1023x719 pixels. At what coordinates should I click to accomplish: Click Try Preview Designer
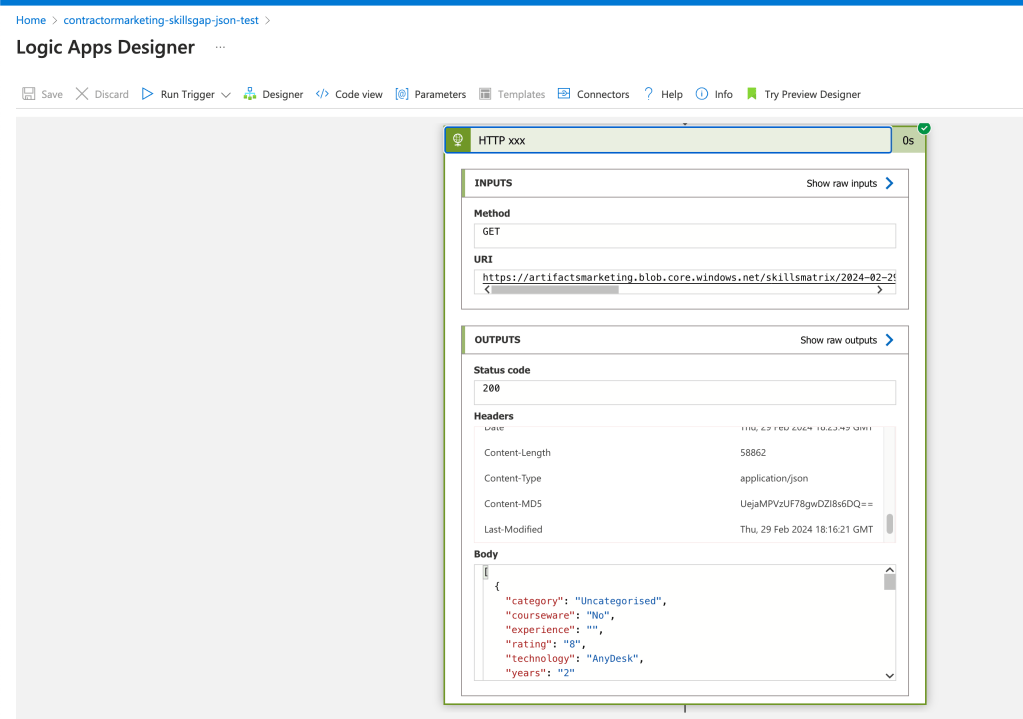tap(812, 95)
